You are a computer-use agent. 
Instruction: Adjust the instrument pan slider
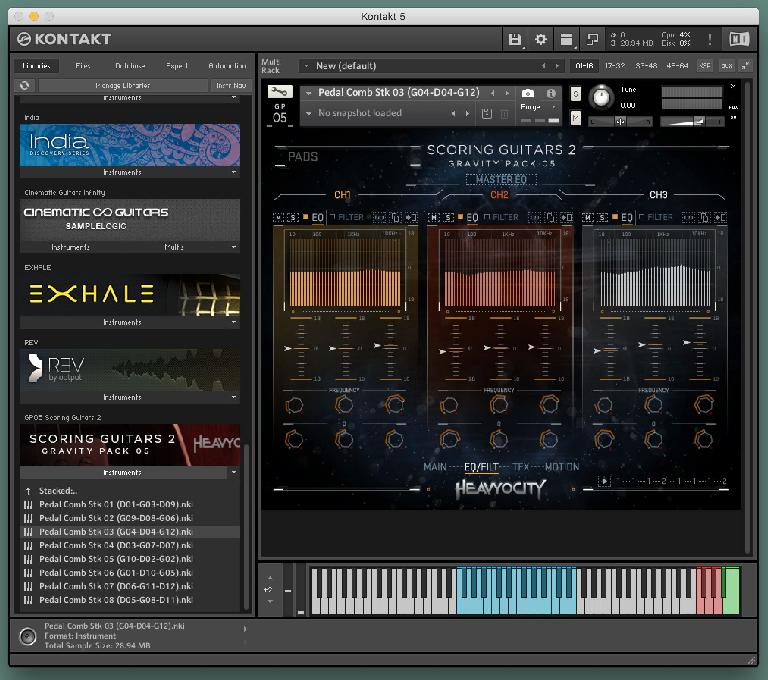[620, 121]
